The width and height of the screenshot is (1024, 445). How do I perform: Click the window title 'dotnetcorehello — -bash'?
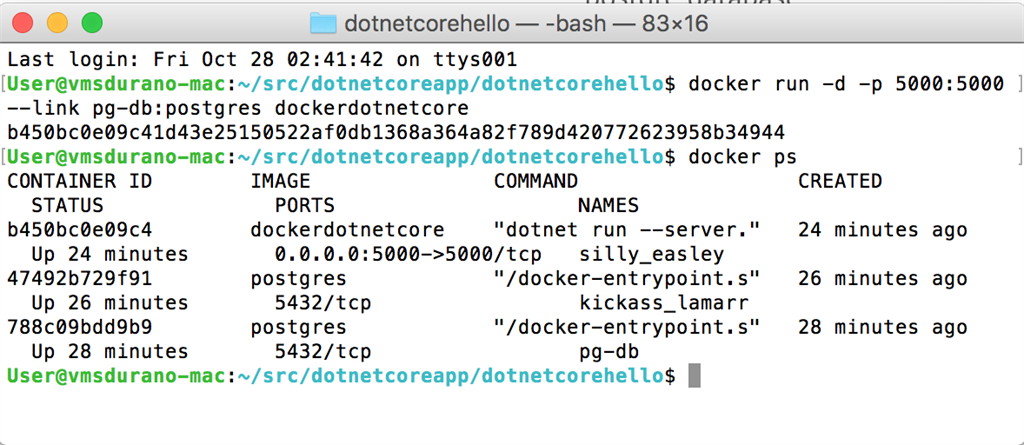tap(525, 23)
